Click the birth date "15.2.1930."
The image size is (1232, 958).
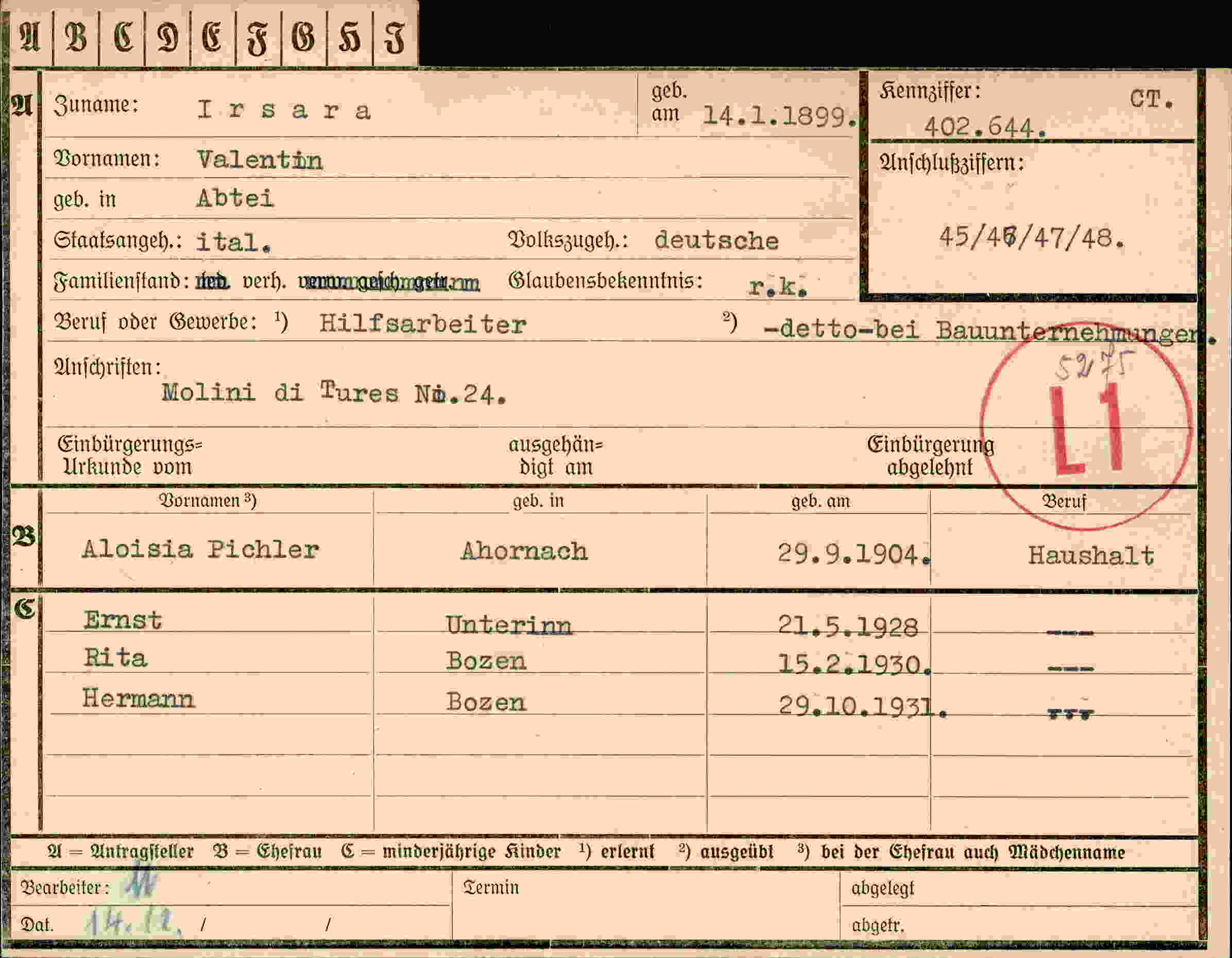pos(854,663)
